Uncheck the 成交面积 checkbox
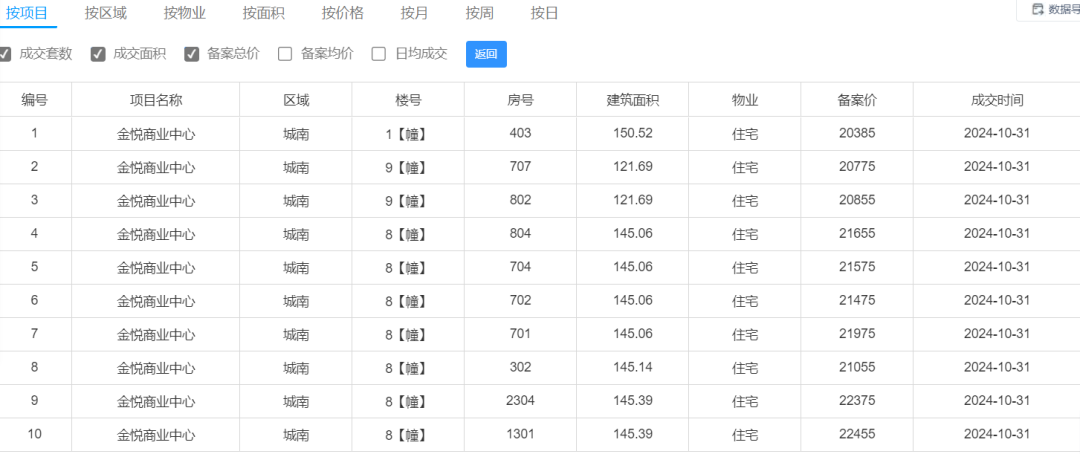Screen dimensions: 1080x454 click(x=98, y=54)
